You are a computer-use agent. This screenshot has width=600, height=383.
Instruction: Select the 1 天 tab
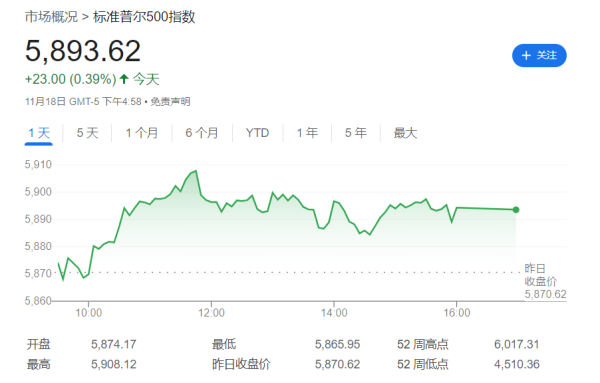[39, 133]
